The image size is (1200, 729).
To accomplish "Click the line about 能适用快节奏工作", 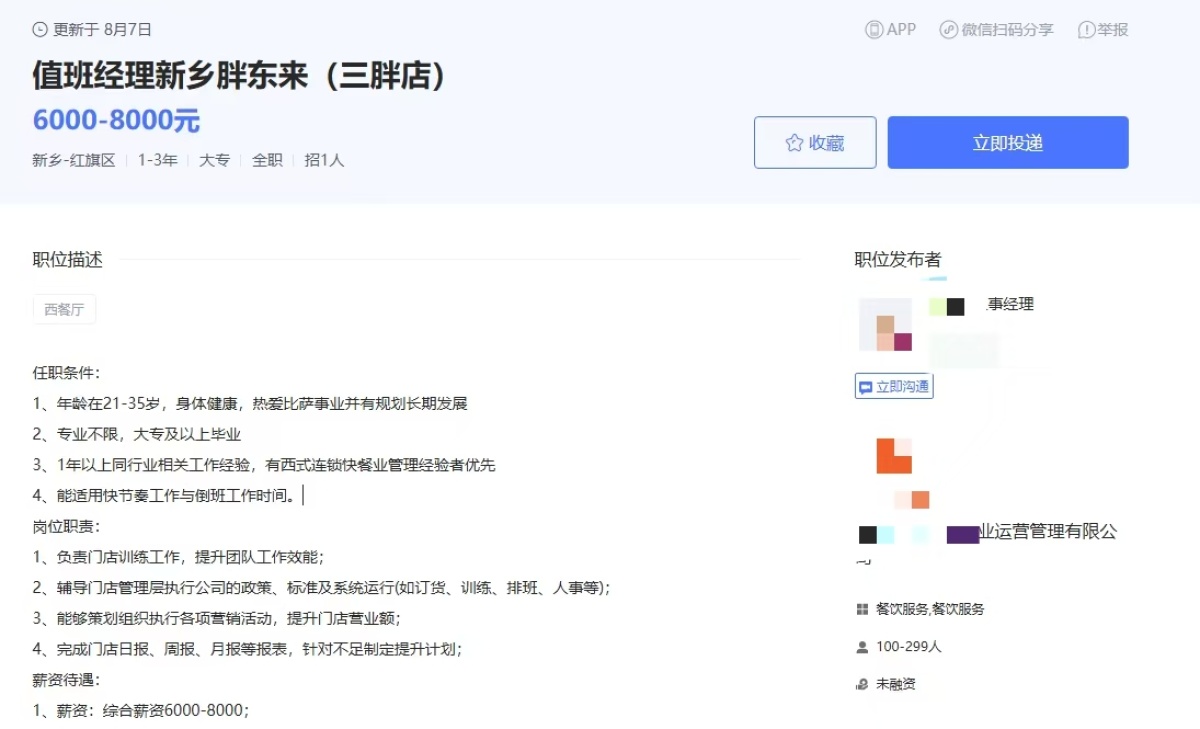I will pyautogui.click(x=165, y=496).
